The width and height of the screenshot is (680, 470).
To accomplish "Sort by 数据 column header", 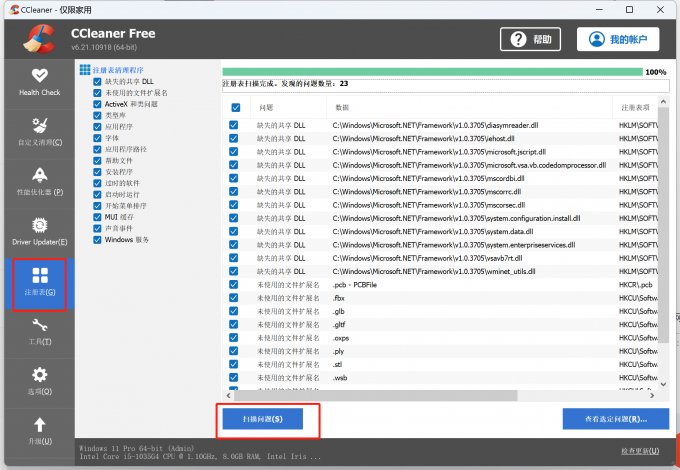I will (469, 108).
